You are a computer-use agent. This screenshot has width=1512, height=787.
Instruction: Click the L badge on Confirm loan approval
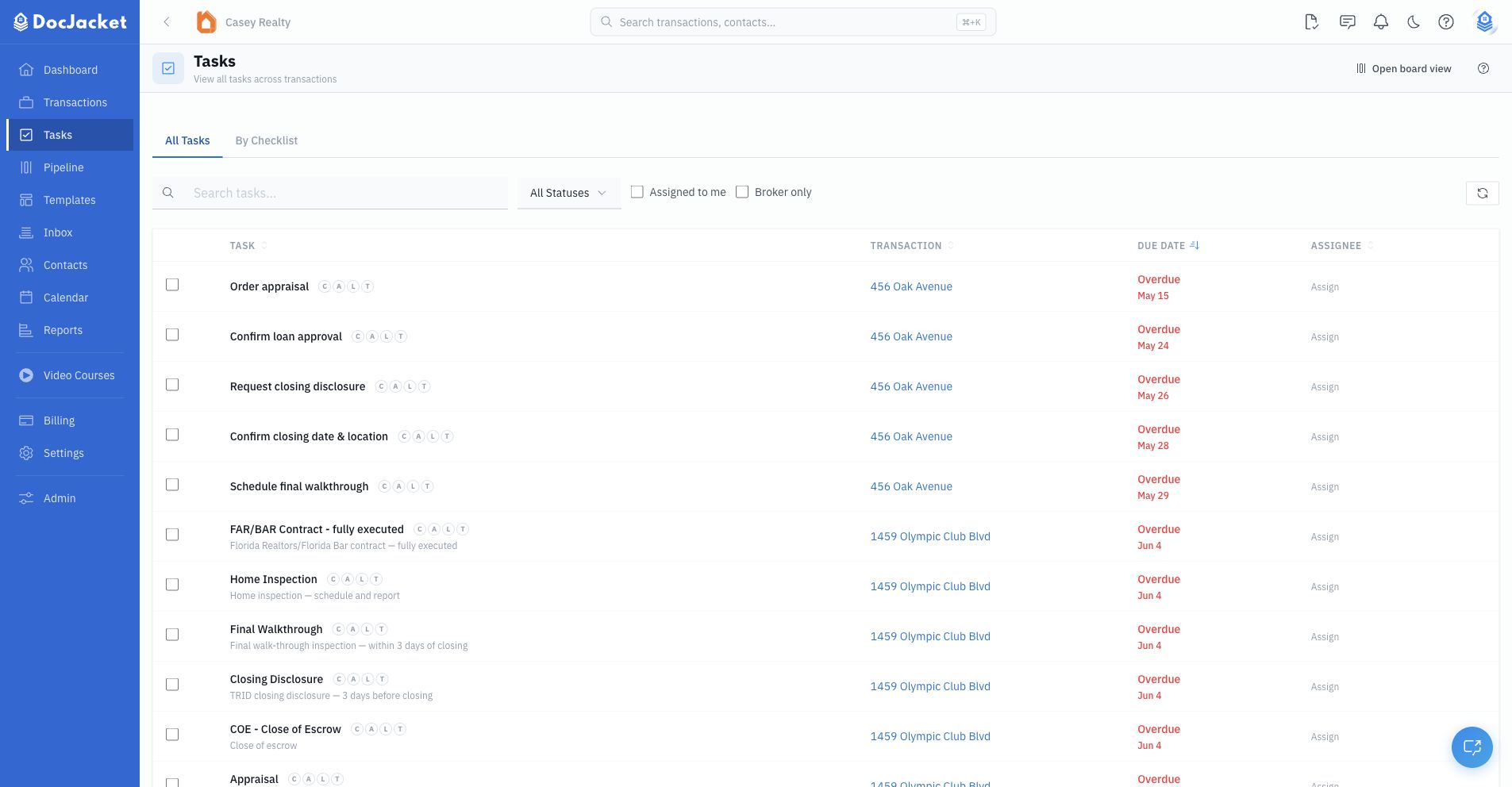(x=387, y=336)
